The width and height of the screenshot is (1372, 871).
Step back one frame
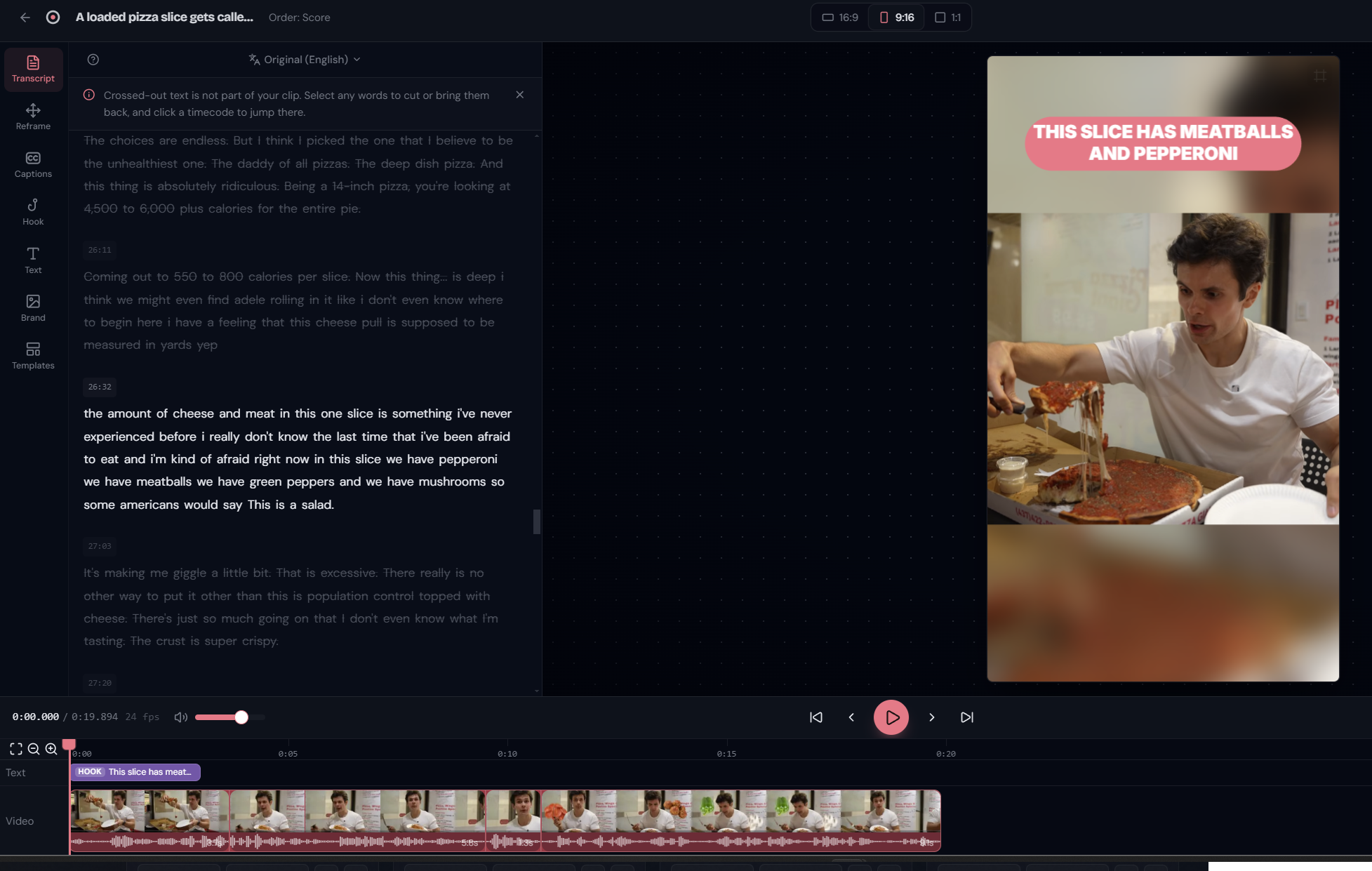[851, 717]
